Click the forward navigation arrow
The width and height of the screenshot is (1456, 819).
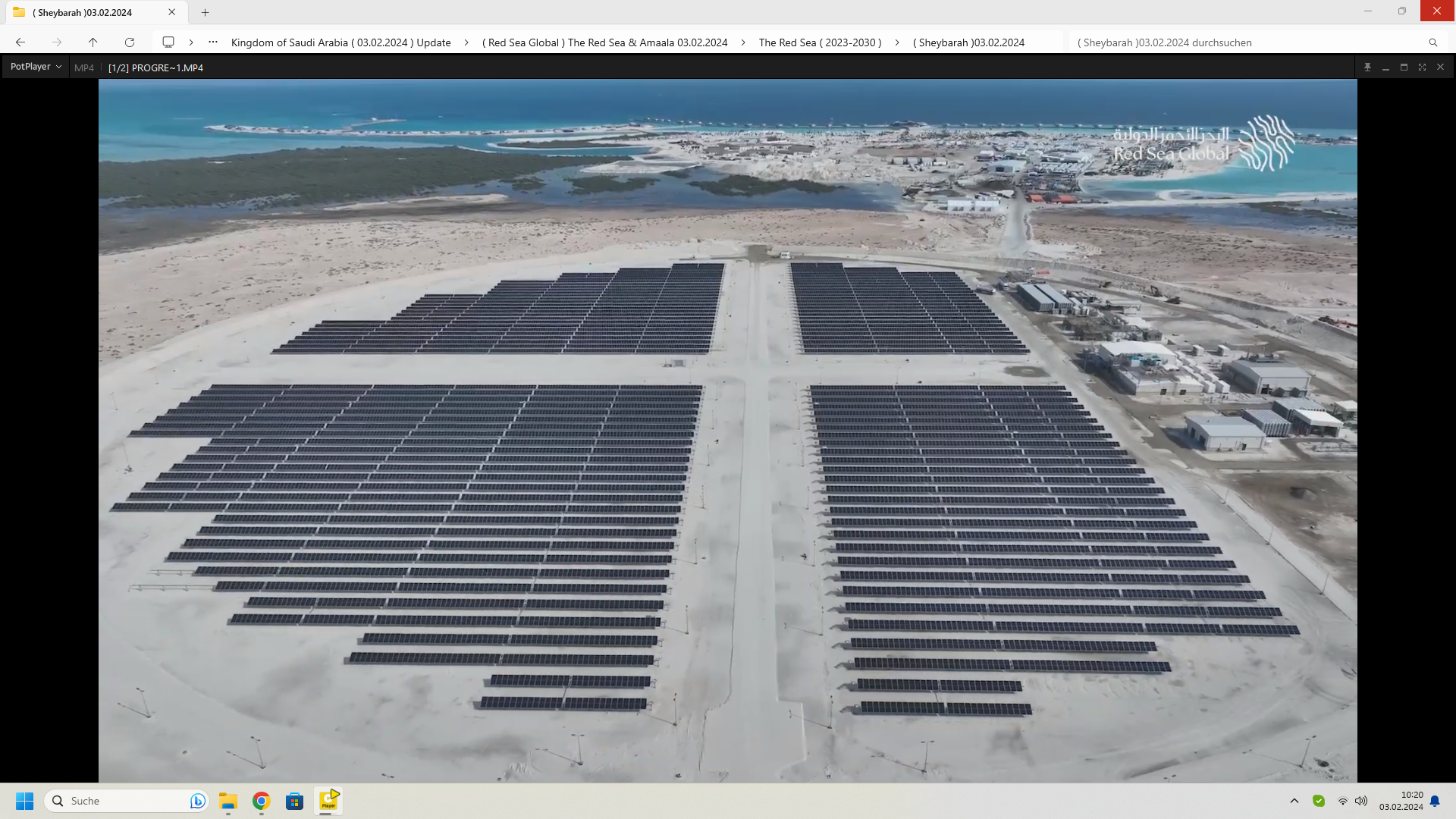(57, 42)
